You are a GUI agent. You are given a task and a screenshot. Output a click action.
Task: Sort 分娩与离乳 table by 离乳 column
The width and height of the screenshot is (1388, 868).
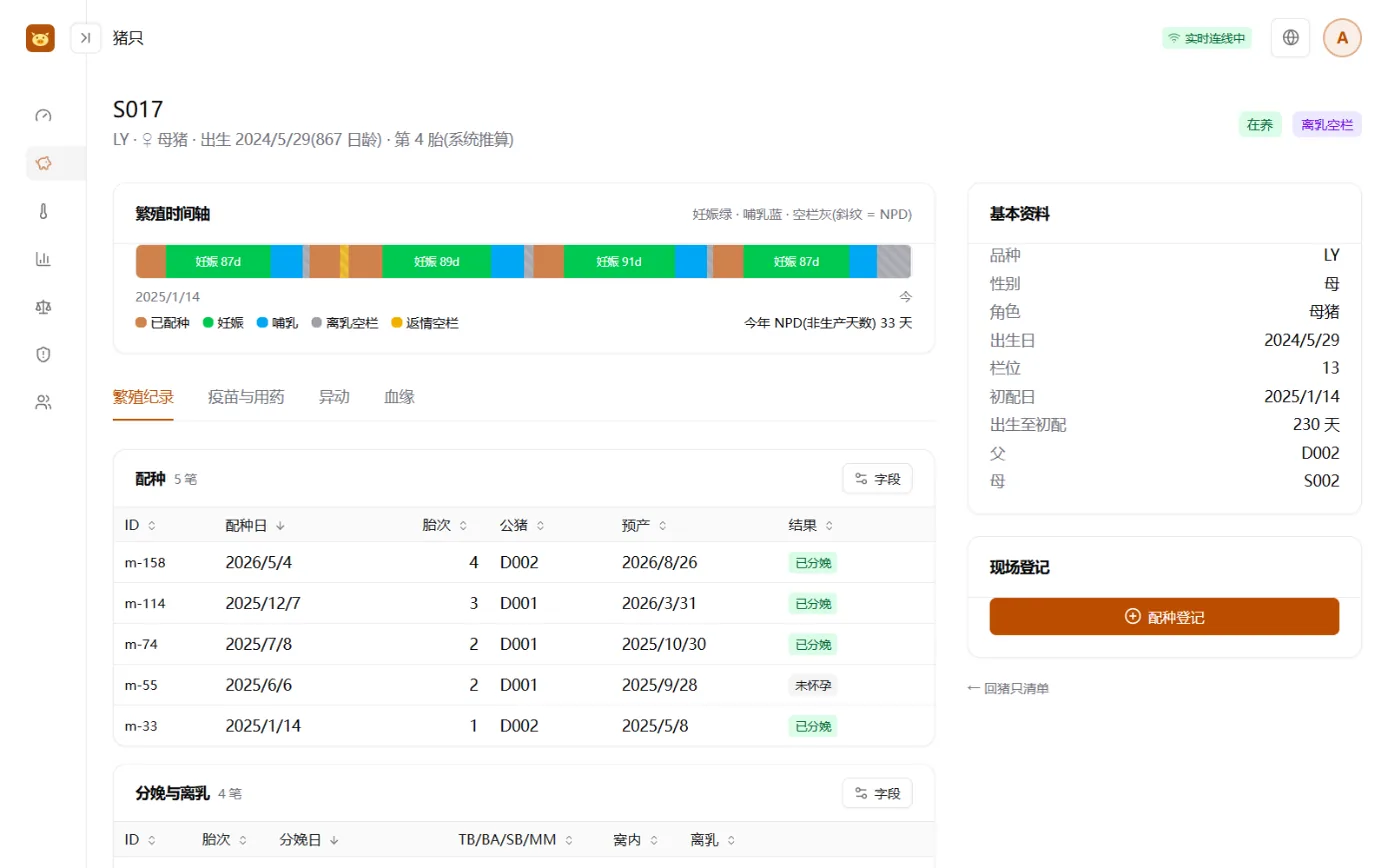pyautogui.click(x=712, y=840)
